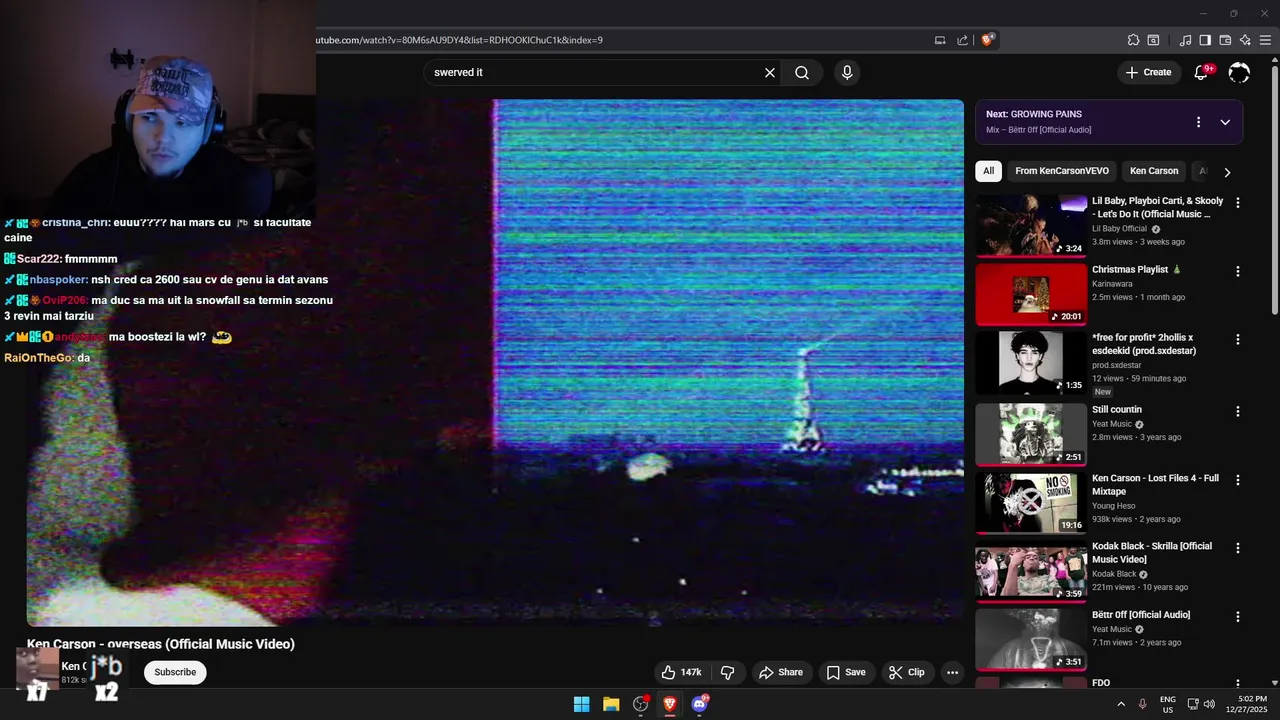Click 'Lil Baby Official' channel name
The height and width of the screenshot is (720, 1280).
coord(1120,229)
